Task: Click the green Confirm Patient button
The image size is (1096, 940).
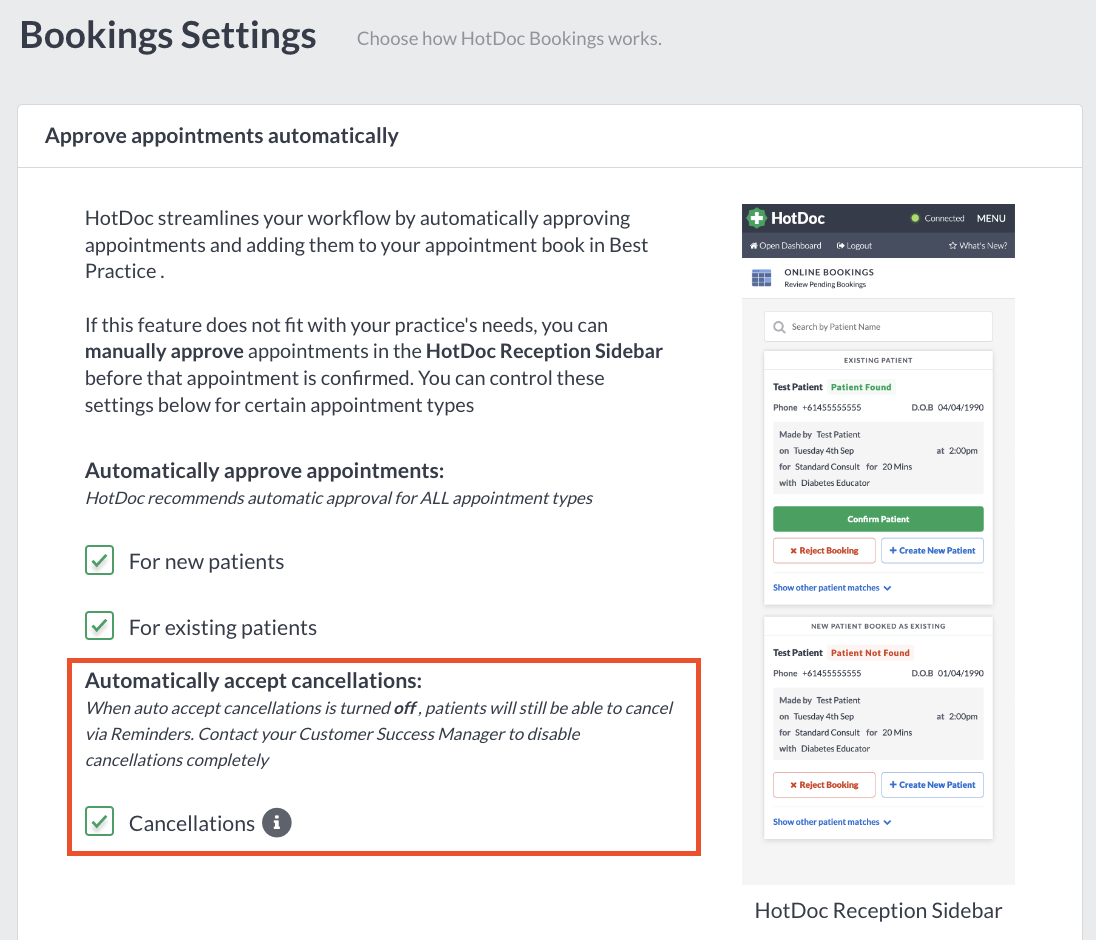Action: click(x=878, y=519)
